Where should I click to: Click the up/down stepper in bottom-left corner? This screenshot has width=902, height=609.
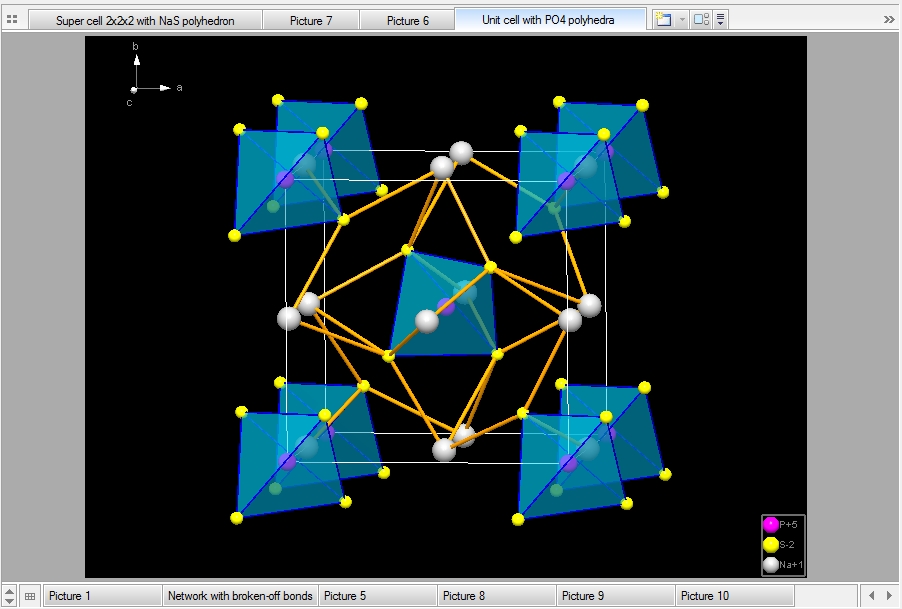tap(10, 596)
